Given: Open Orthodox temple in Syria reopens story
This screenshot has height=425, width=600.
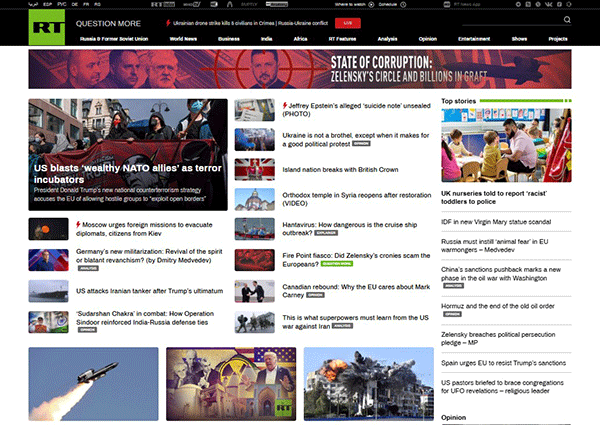Looking at the screenshot, I should [357, 199].
